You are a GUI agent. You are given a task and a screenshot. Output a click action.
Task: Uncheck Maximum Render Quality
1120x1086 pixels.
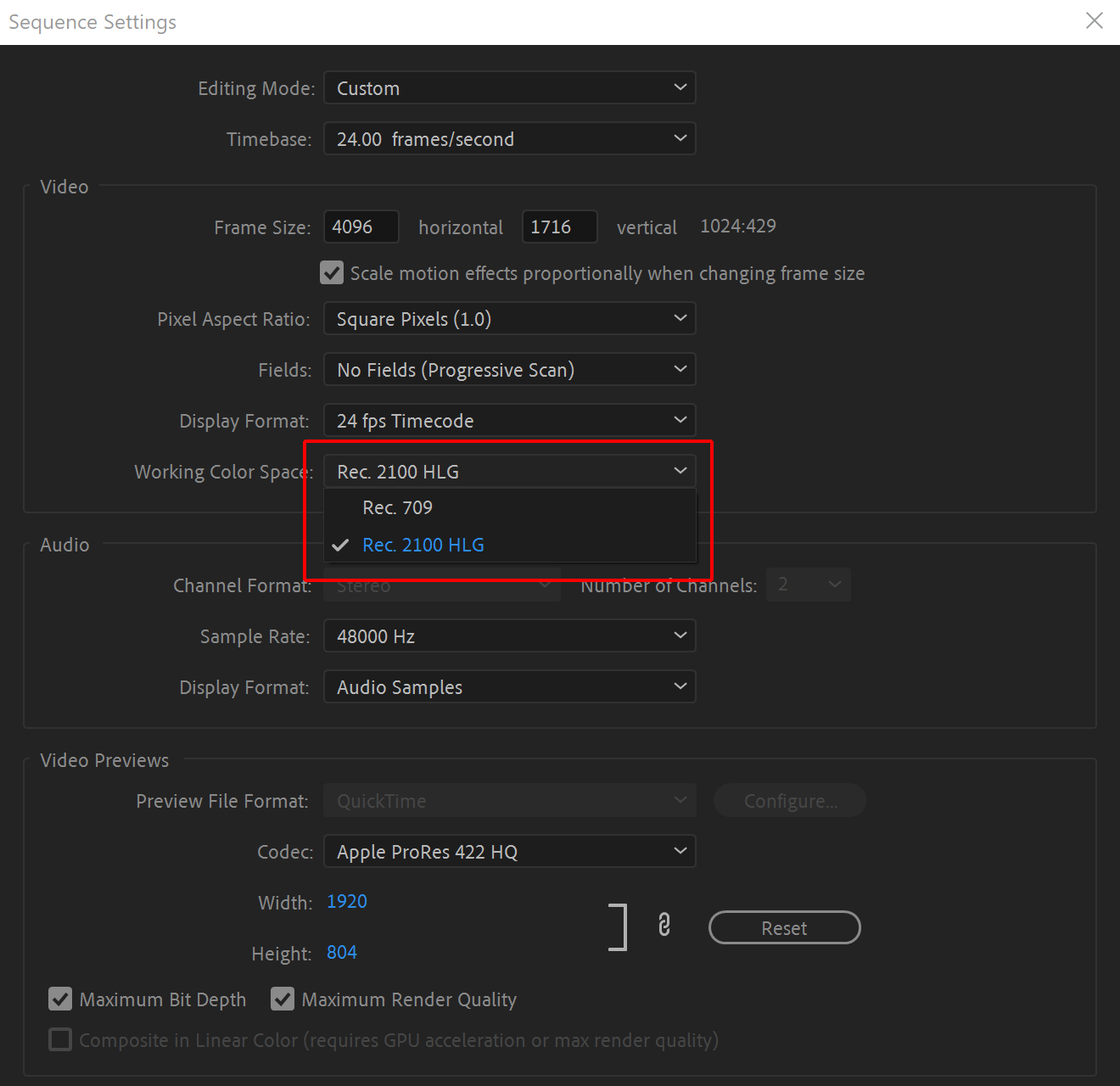pos(283,999)
